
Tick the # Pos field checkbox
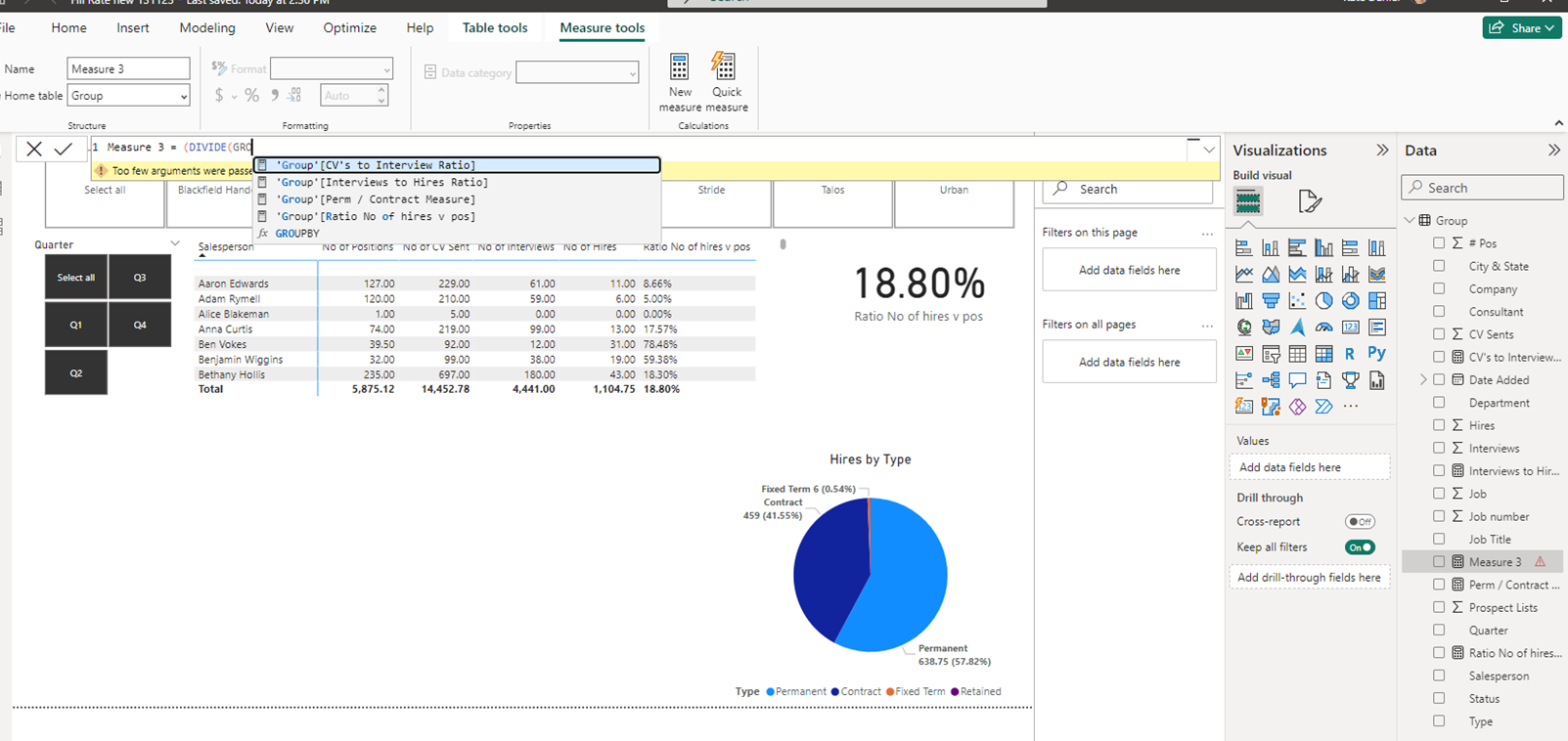coord(1439,242)
